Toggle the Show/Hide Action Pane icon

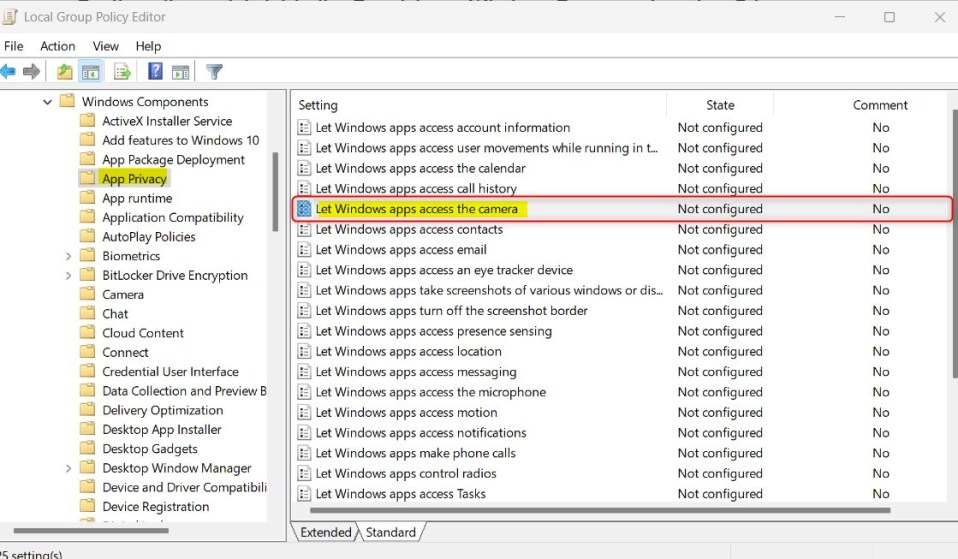(x=180, y=72)
